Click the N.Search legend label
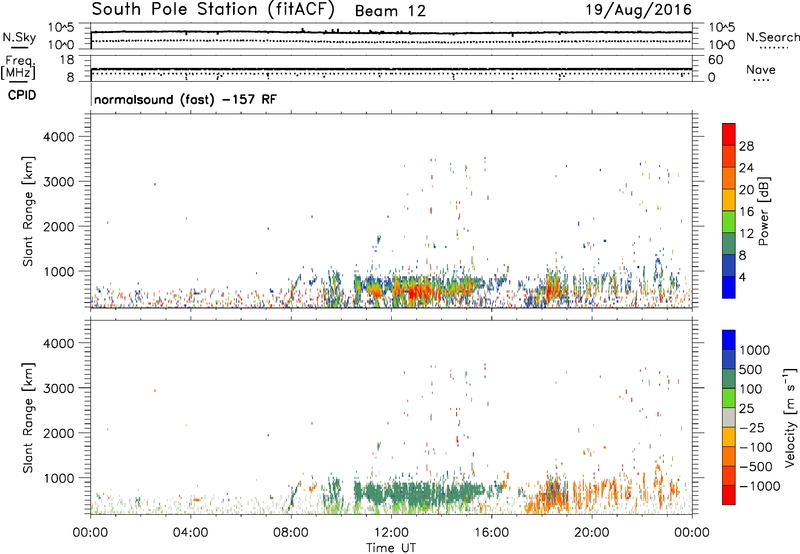 tap(773, 37)
